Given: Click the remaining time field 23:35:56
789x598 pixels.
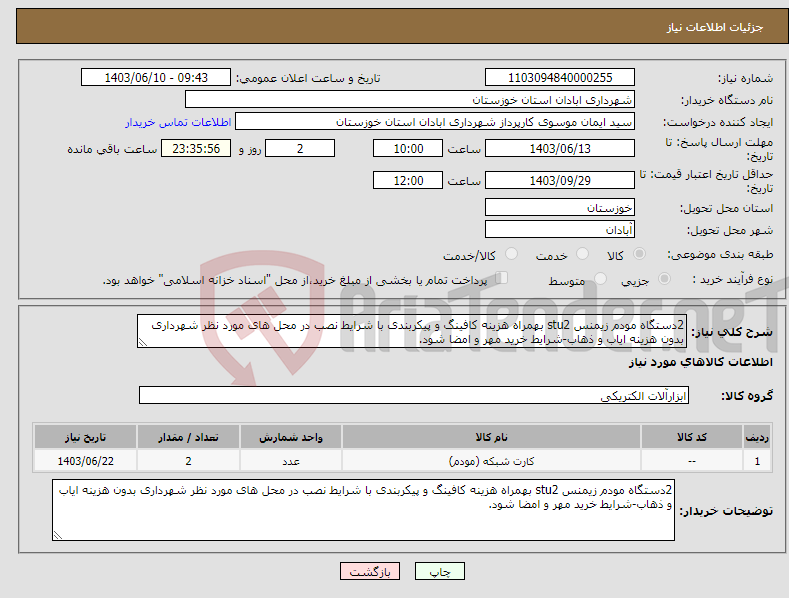Looking at the screenshot, I should [196, 148].
